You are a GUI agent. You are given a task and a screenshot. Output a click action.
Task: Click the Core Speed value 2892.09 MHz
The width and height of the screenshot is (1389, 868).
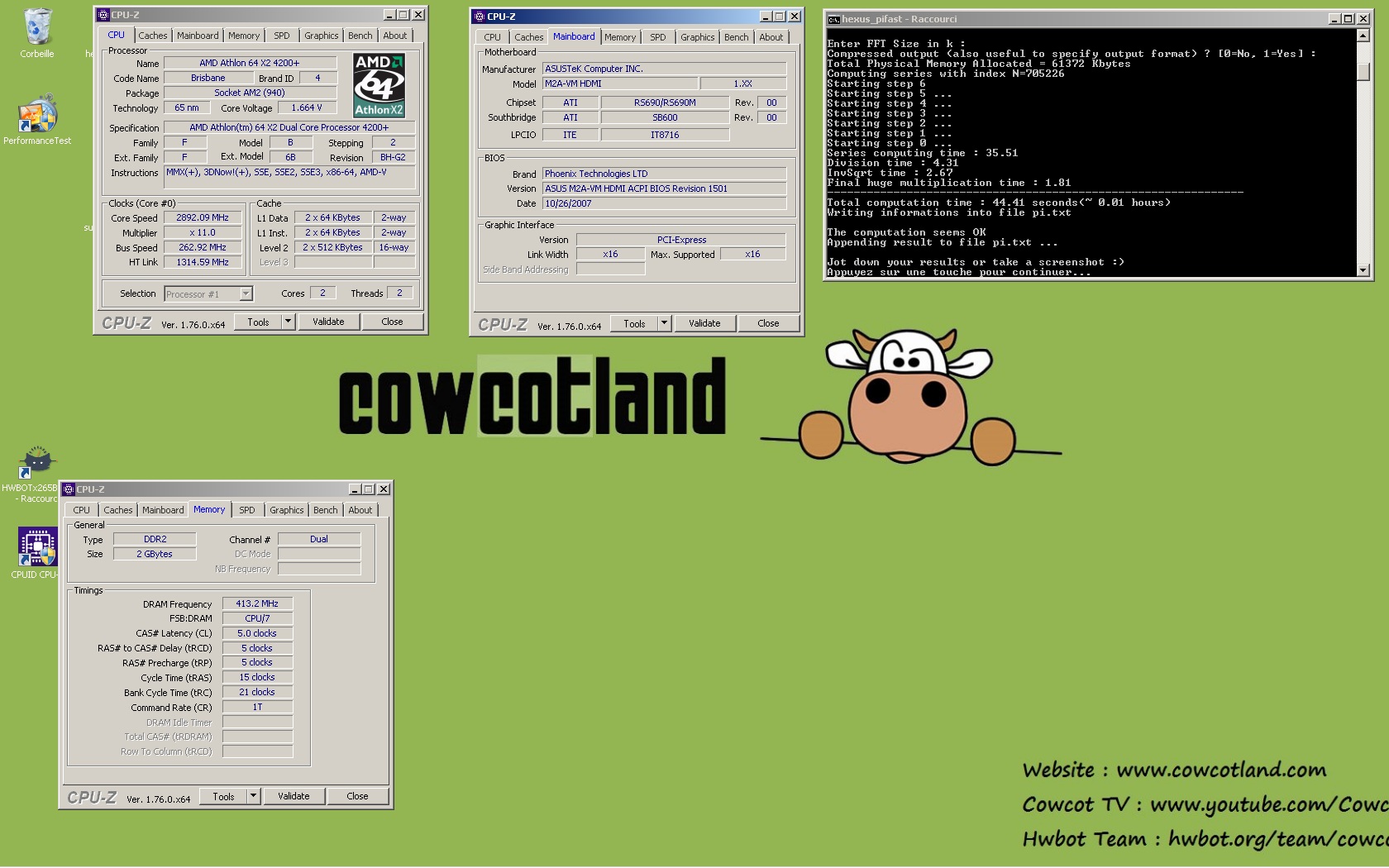[x=203, y=217]
